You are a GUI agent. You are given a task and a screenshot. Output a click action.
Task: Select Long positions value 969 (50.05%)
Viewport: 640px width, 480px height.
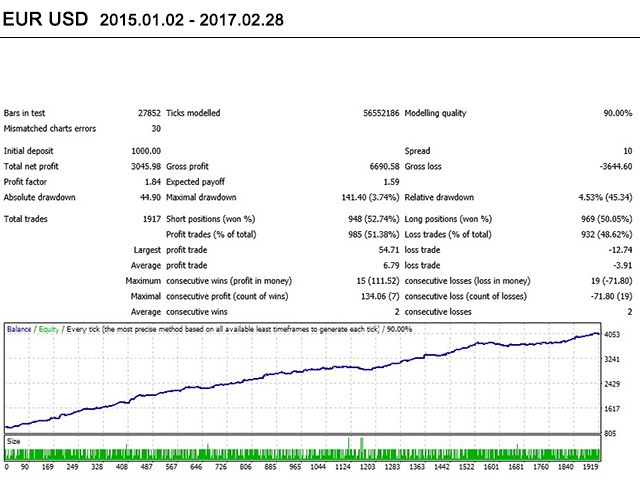(x=607, y=219)
